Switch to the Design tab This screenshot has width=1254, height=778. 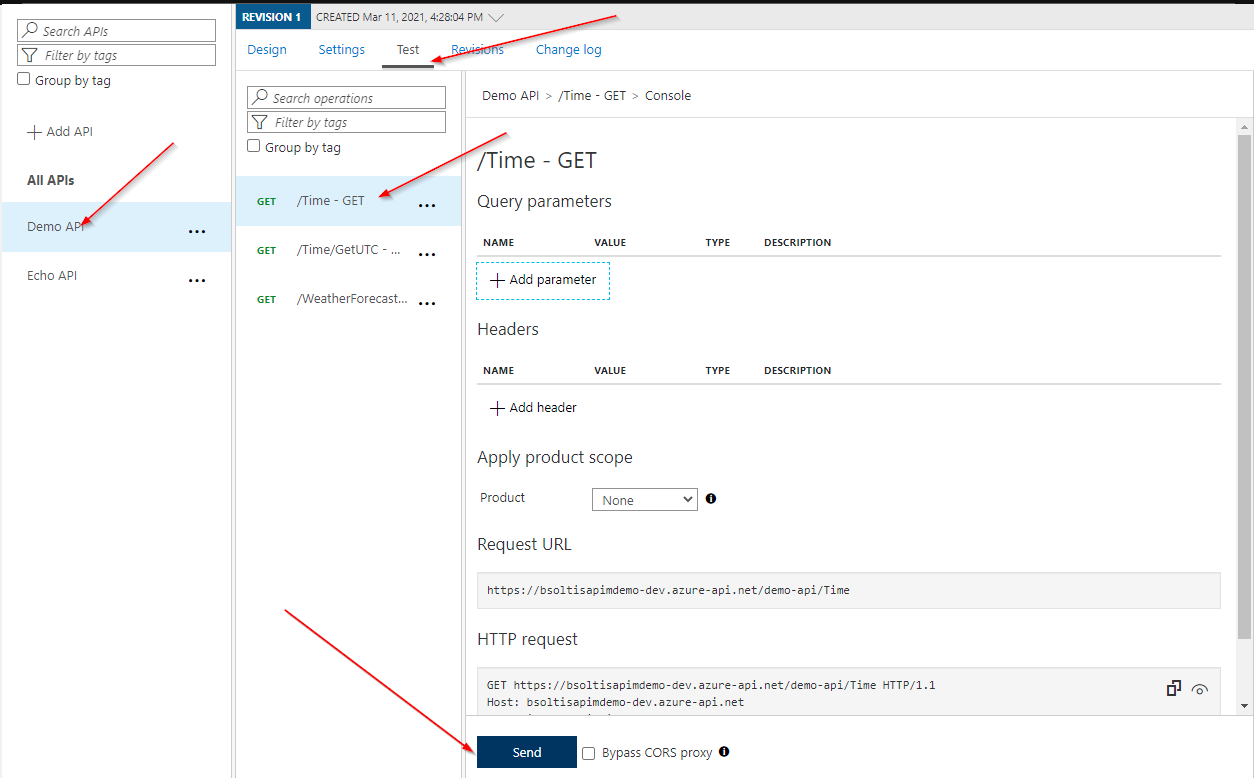tap(267, 49)
